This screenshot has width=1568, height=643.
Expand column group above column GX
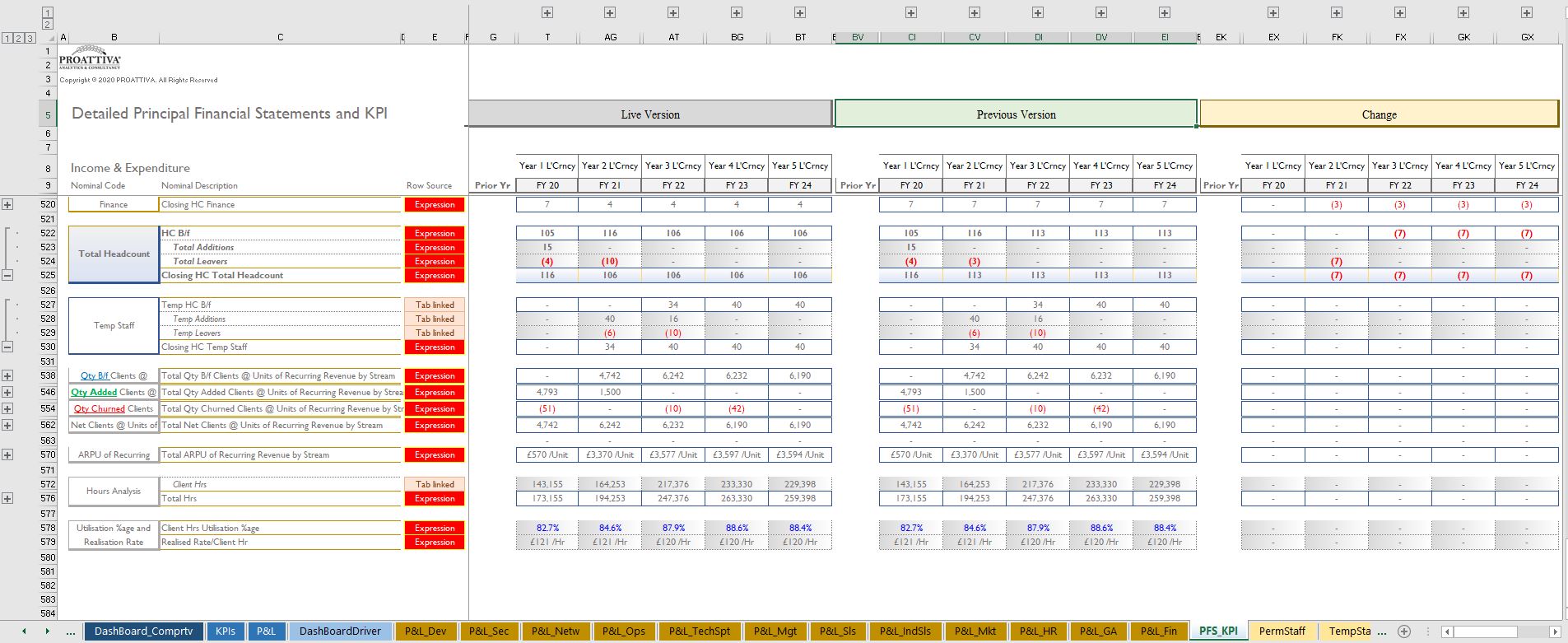tap(1527, 12)
